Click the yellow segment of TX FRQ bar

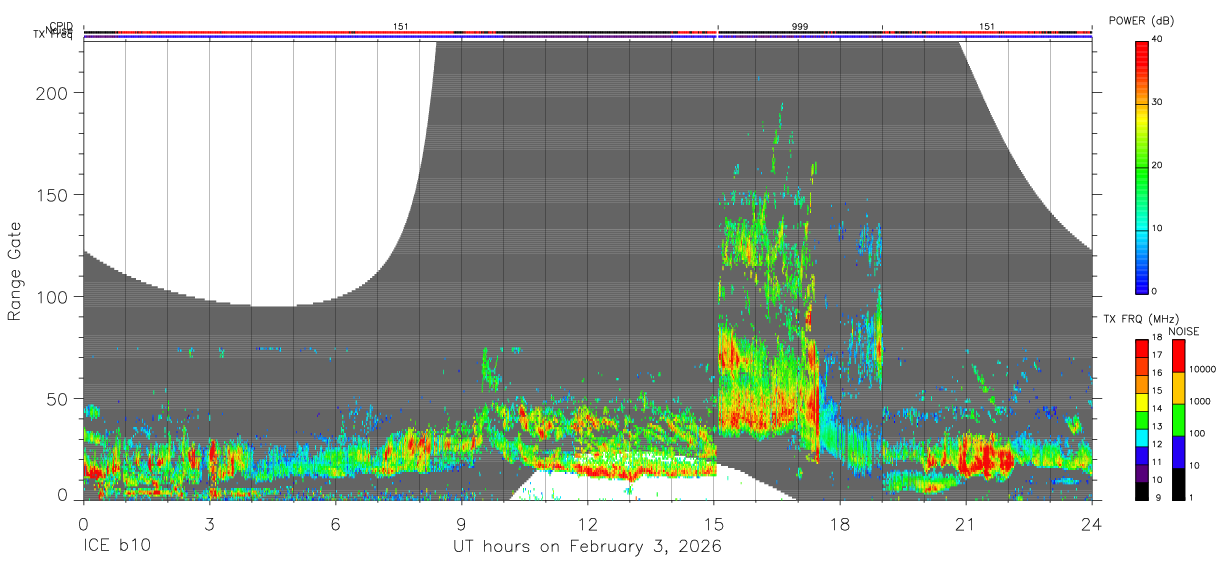1142,401
